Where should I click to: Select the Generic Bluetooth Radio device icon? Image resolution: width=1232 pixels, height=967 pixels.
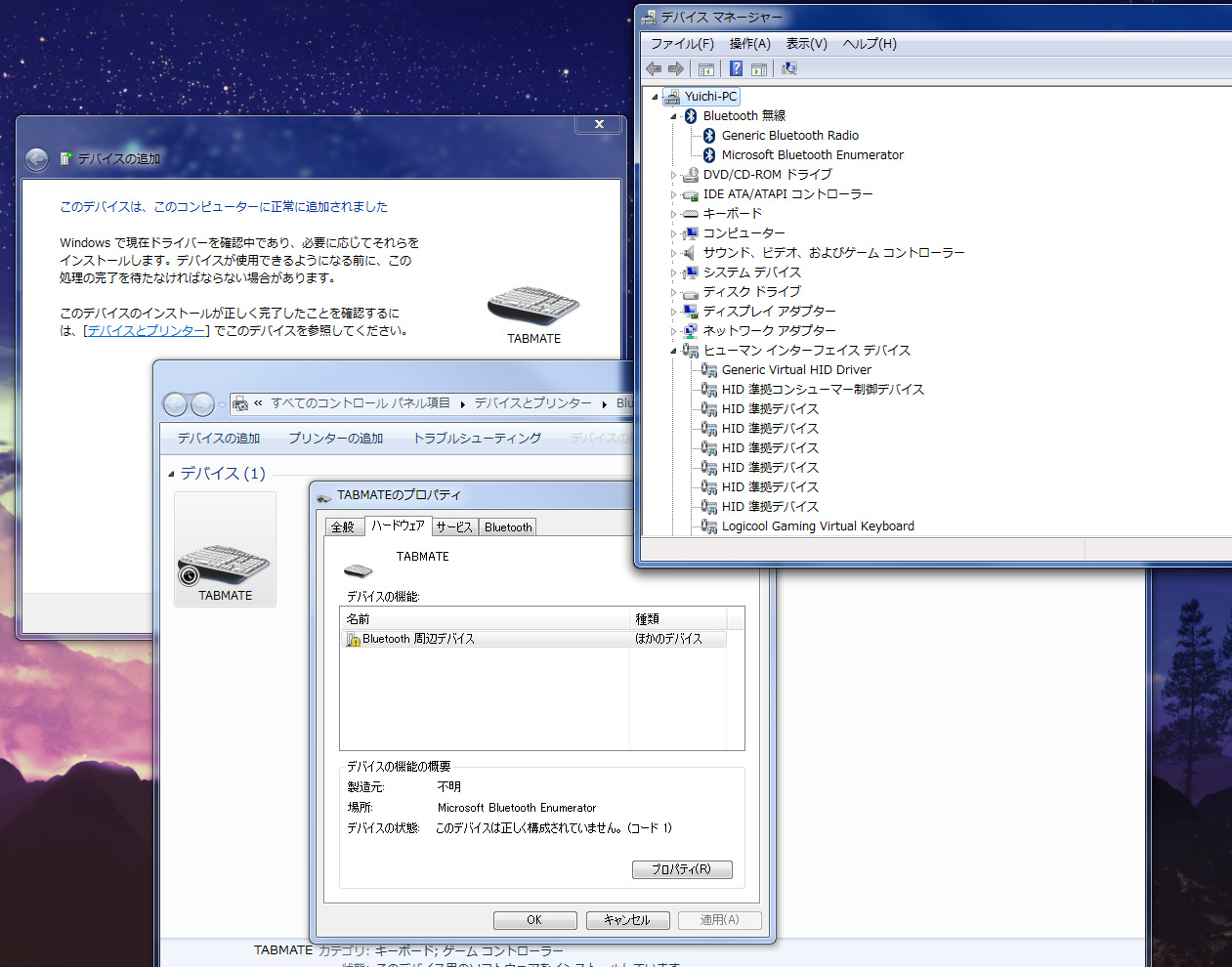[x=709, y=135]
